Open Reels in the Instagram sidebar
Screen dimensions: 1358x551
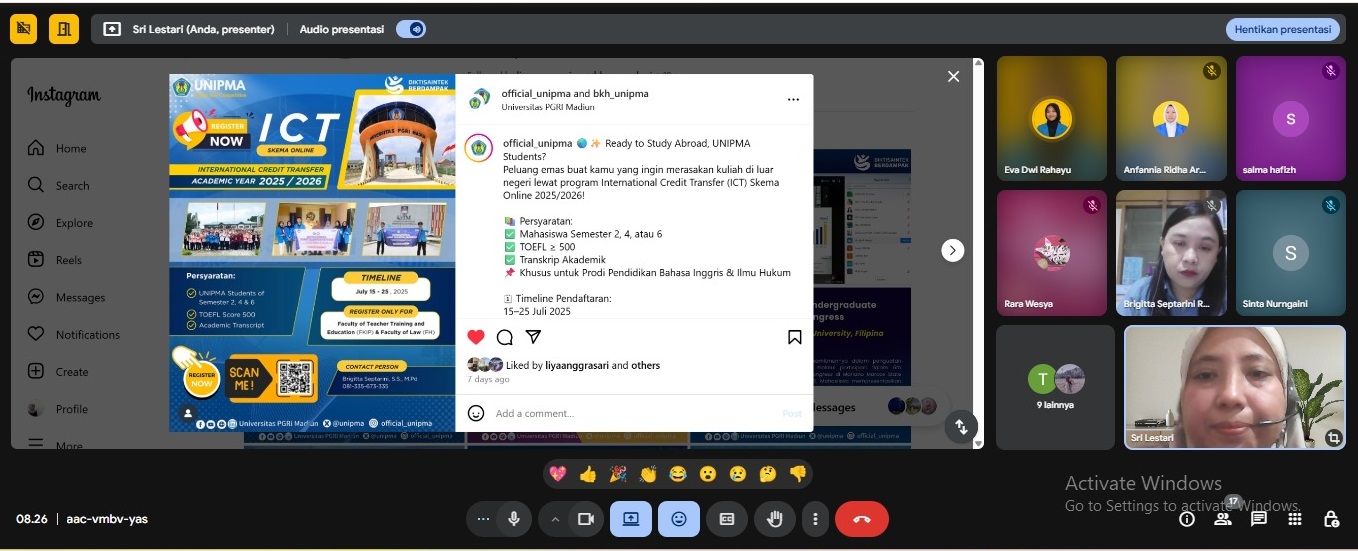point(56,260)
